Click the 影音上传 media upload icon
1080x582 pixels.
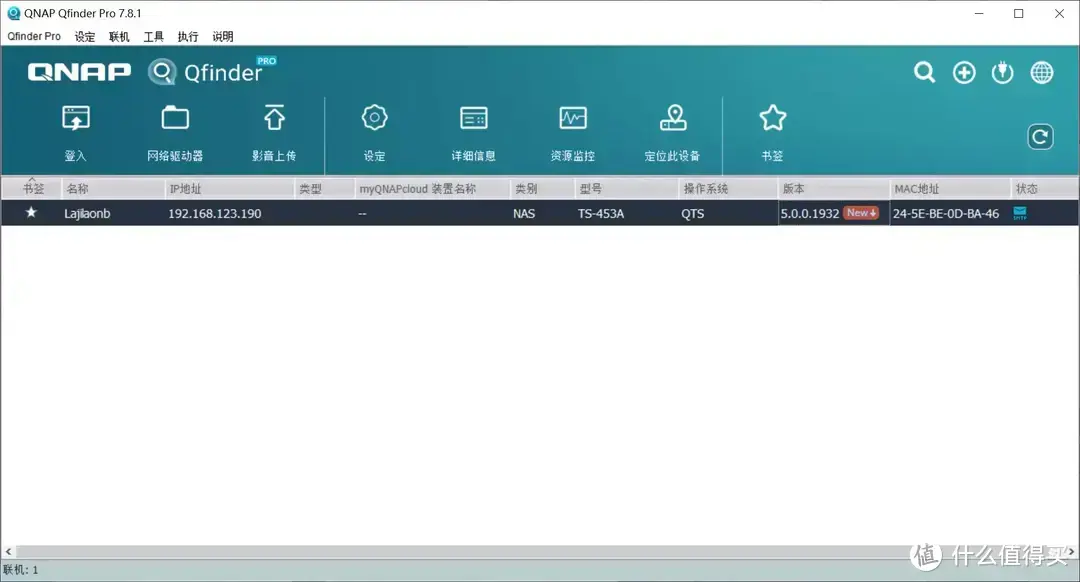pos(274,130)
